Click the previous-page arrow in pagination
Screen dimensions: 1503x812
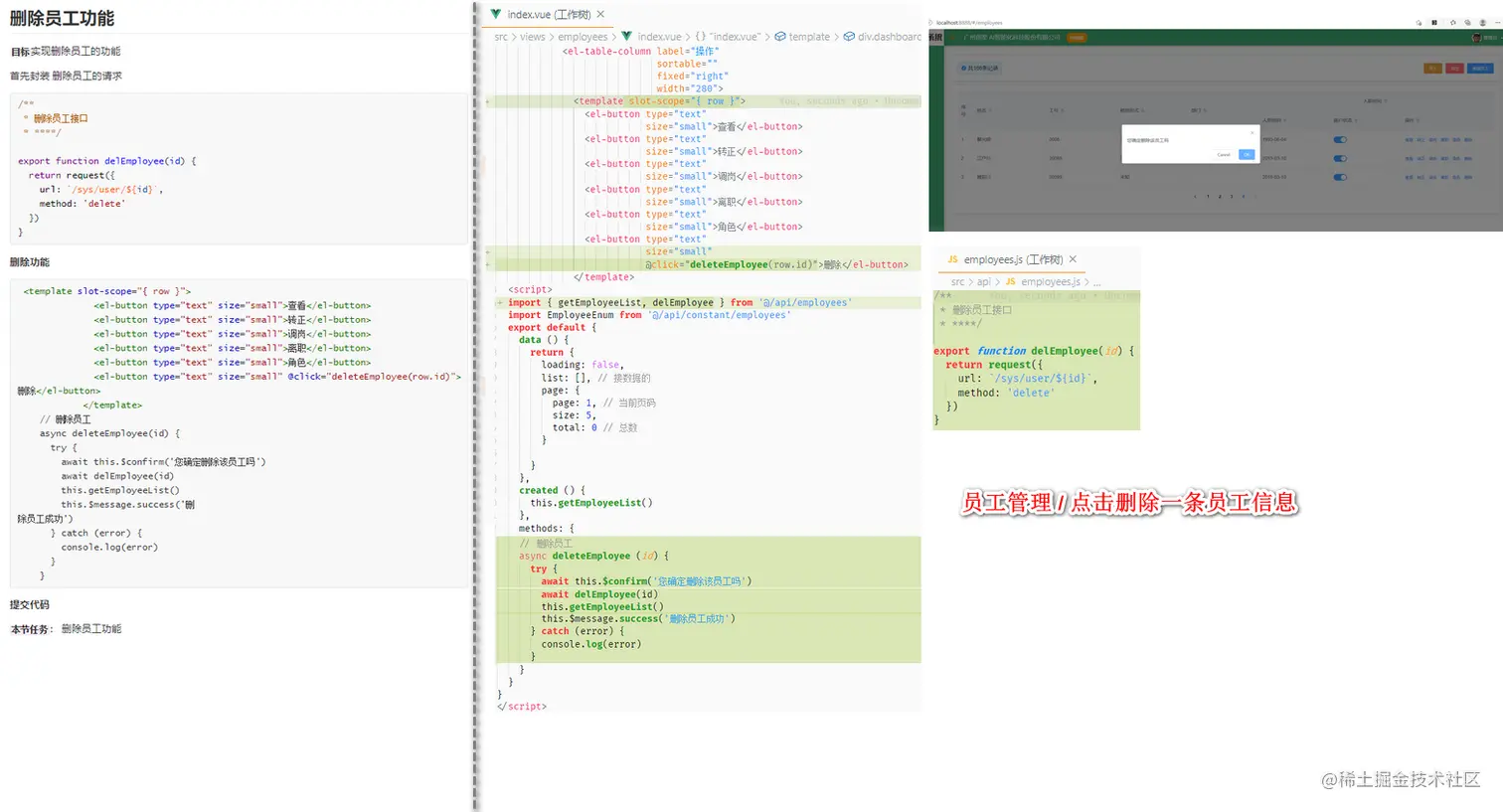pyautogui.click(x=1195, y=197)
